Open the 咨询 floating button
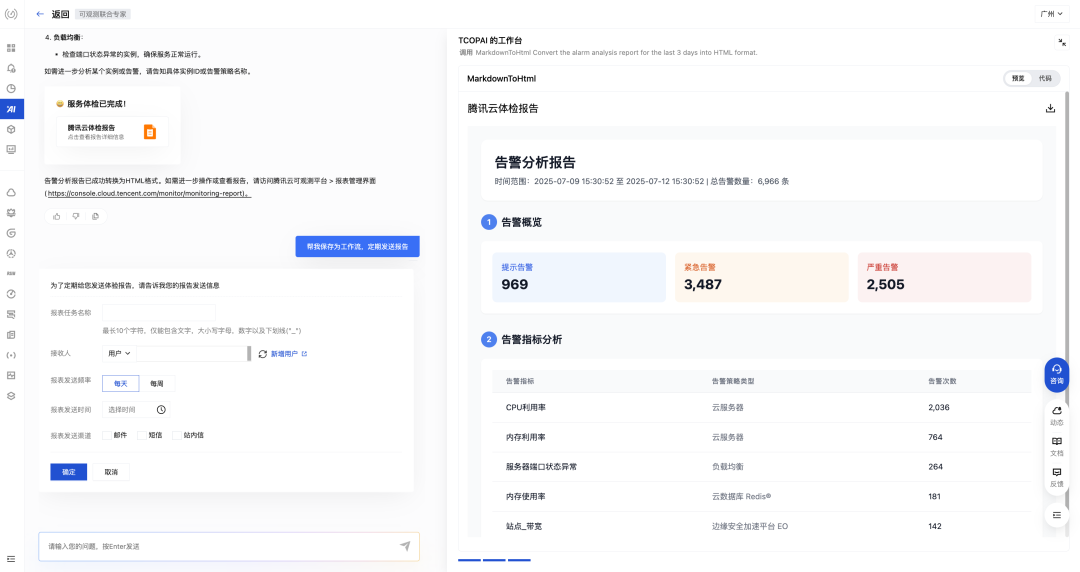This screenshot has width=1080, height=572. click(x=1057, y=375)
